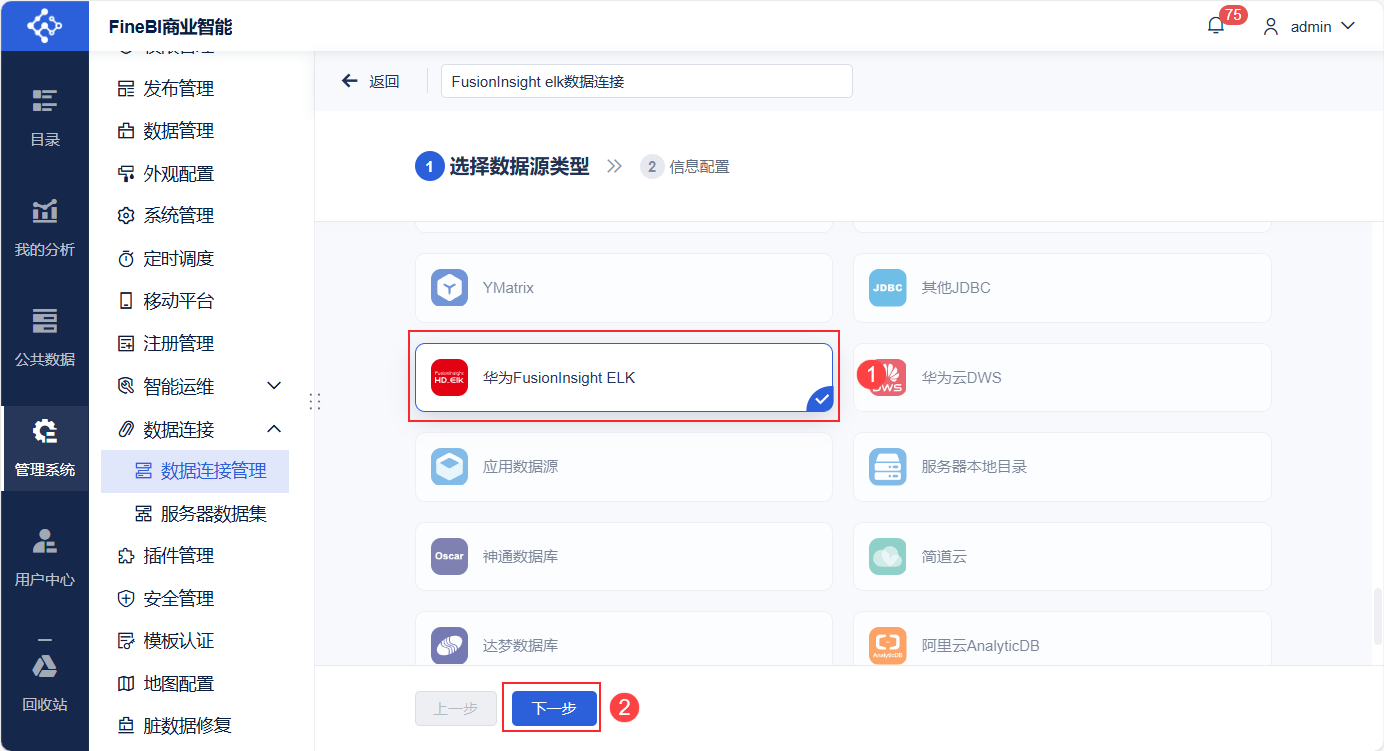Click the FineBI logo icon
The image size is (1384, 751).
point(44,25)
